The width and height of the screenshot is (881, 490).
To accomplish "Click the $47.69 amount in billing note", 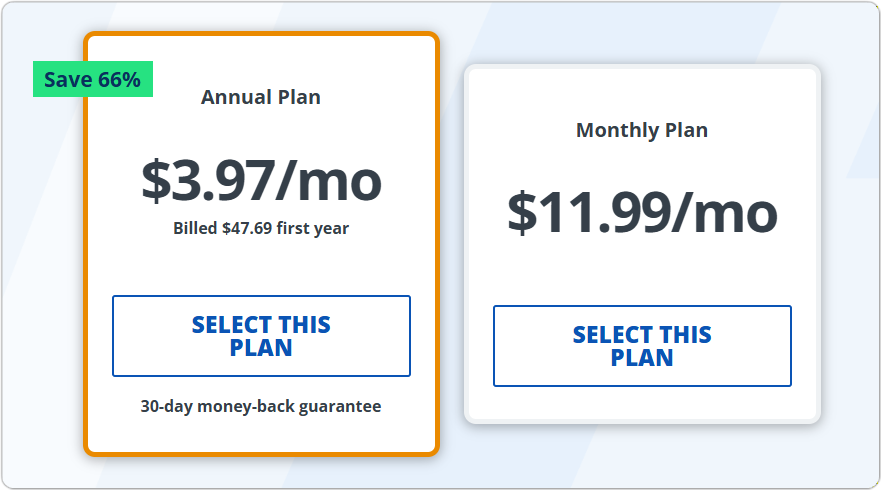I will click(248, 228).
